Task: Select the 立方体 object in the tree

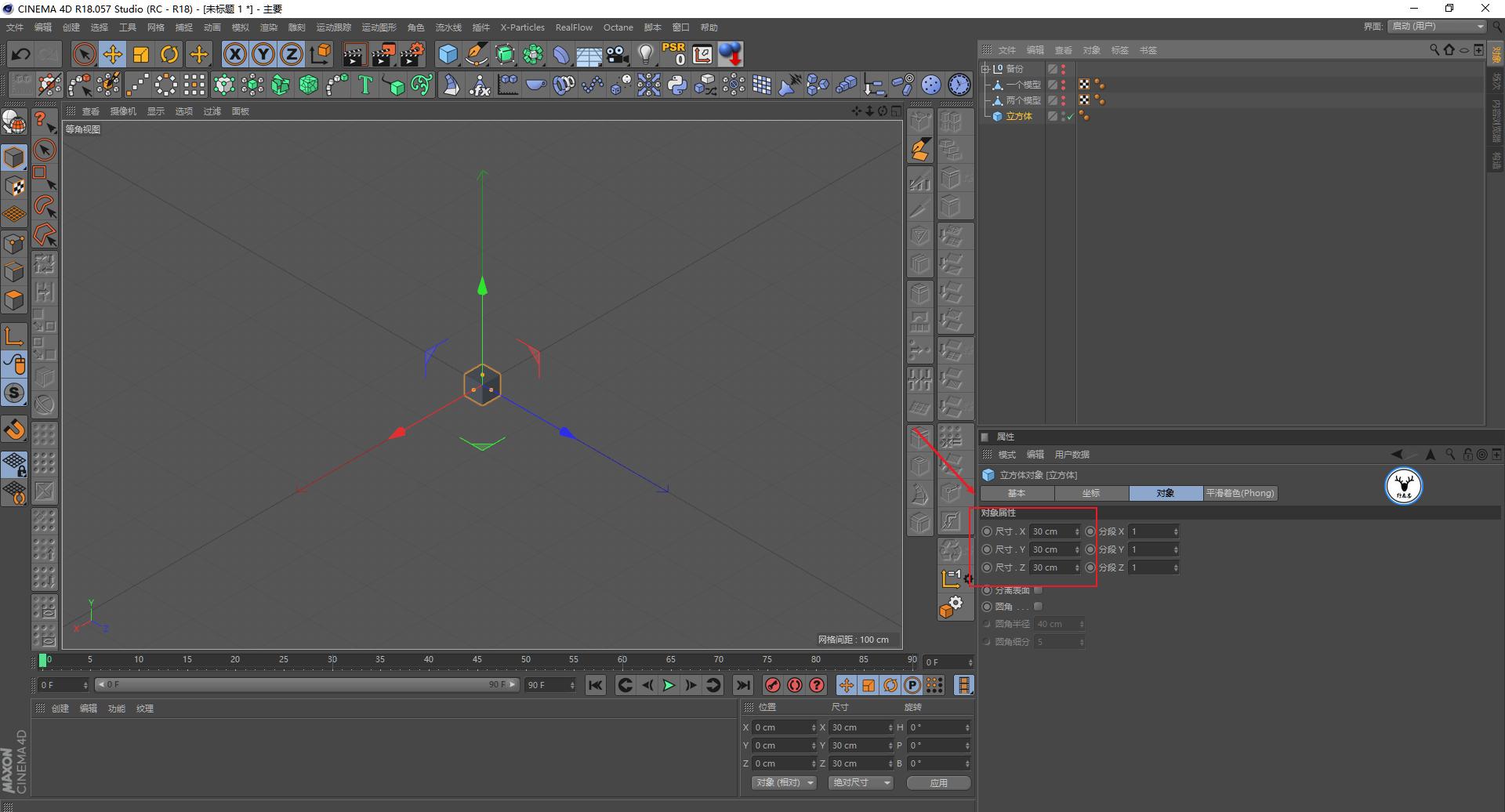Action: click(x=1019, y=116)
